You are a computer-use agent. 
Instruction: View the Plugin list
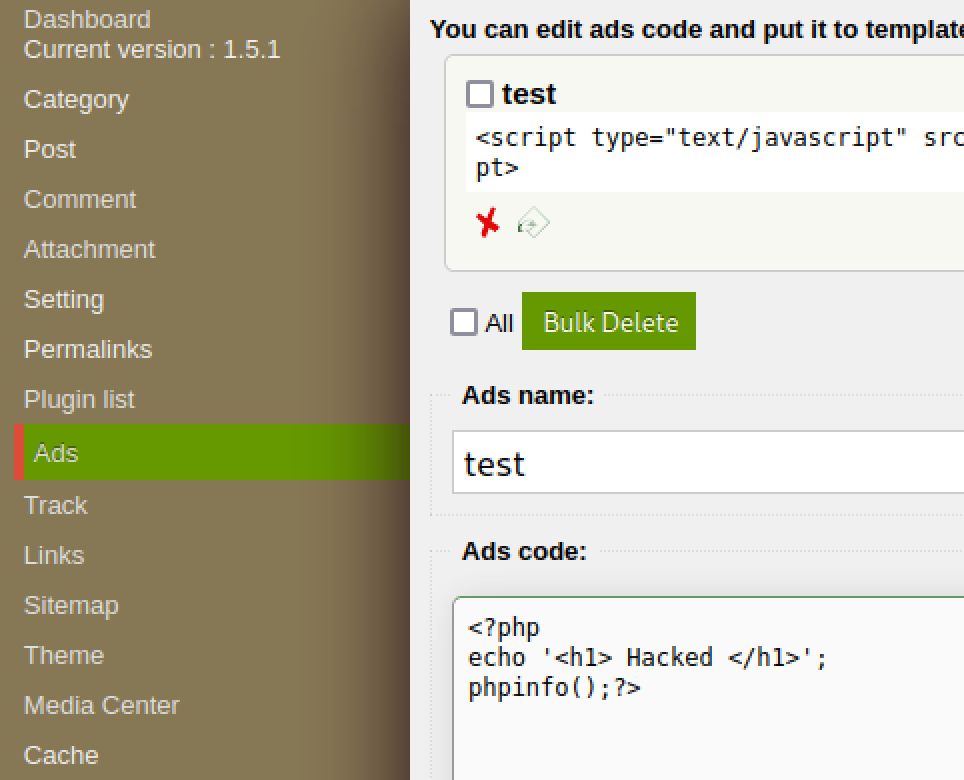[79, 400]
